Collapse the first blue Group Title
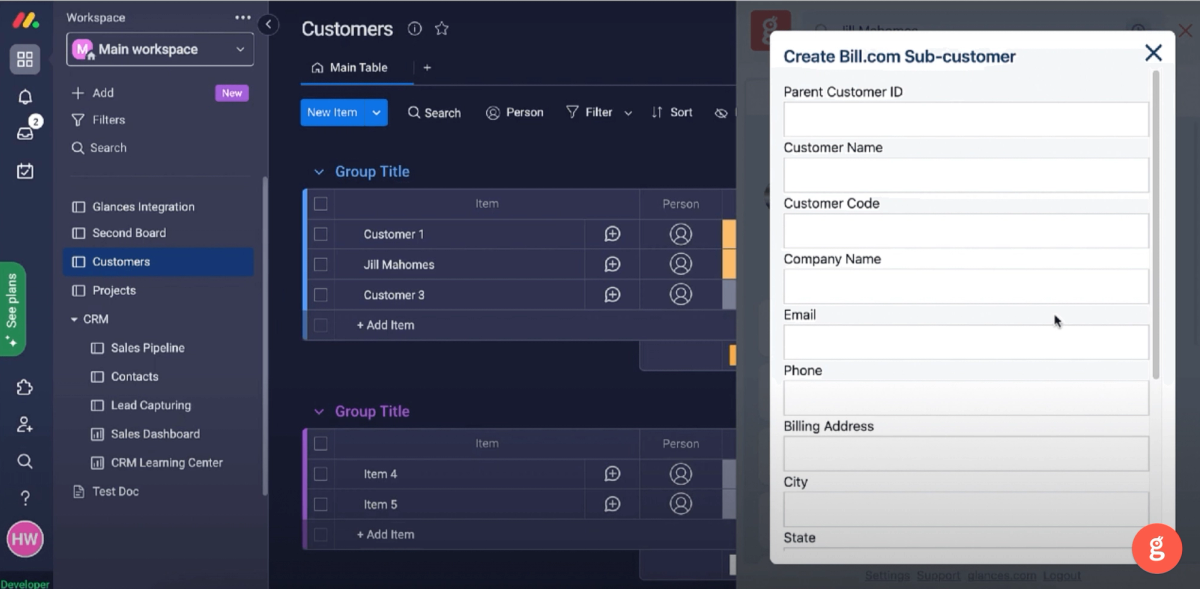 tap(319, 172)
